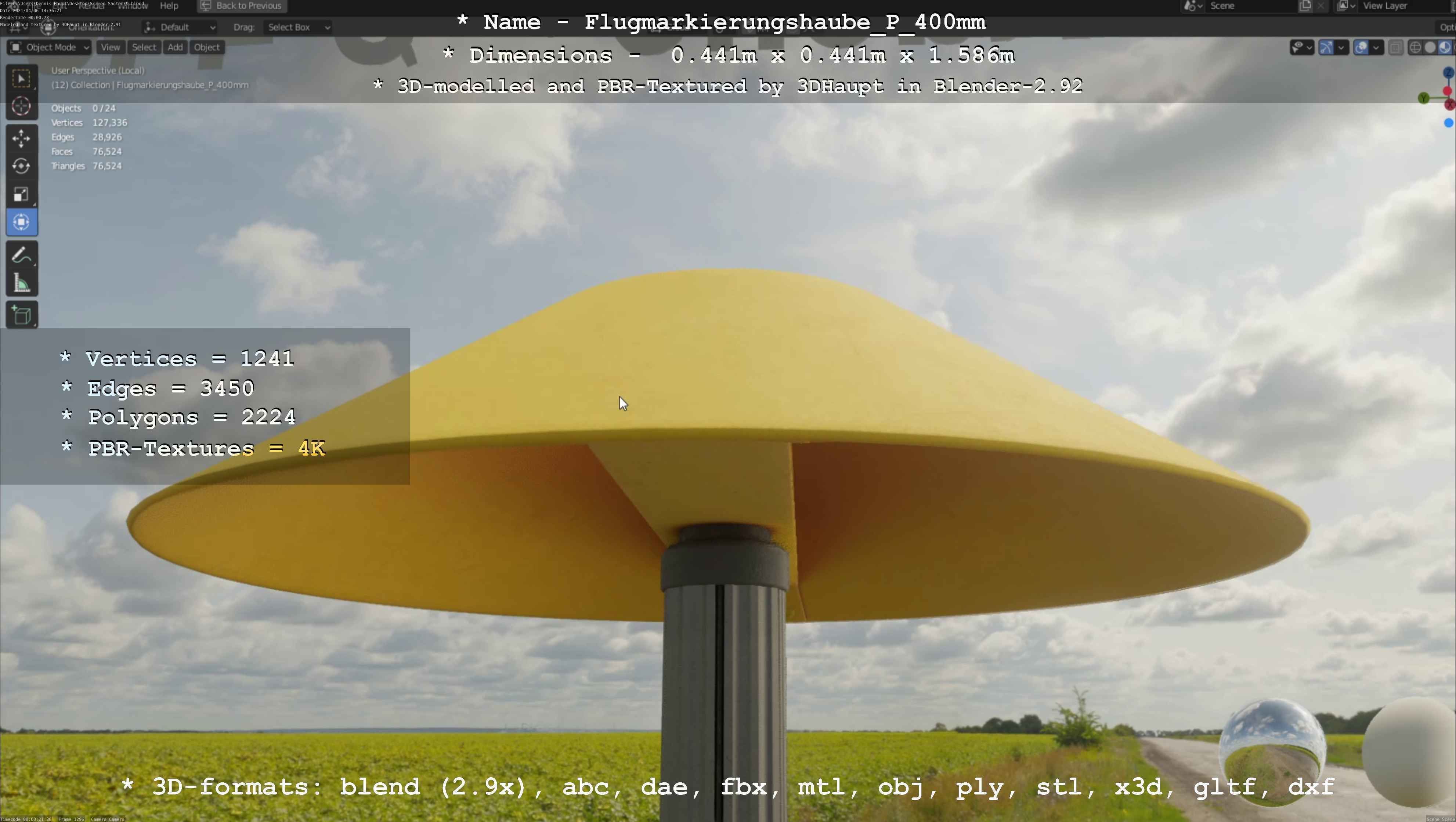Select the Rotate tool
This screenshot has height=822, width=1456.
coord(21,166)
